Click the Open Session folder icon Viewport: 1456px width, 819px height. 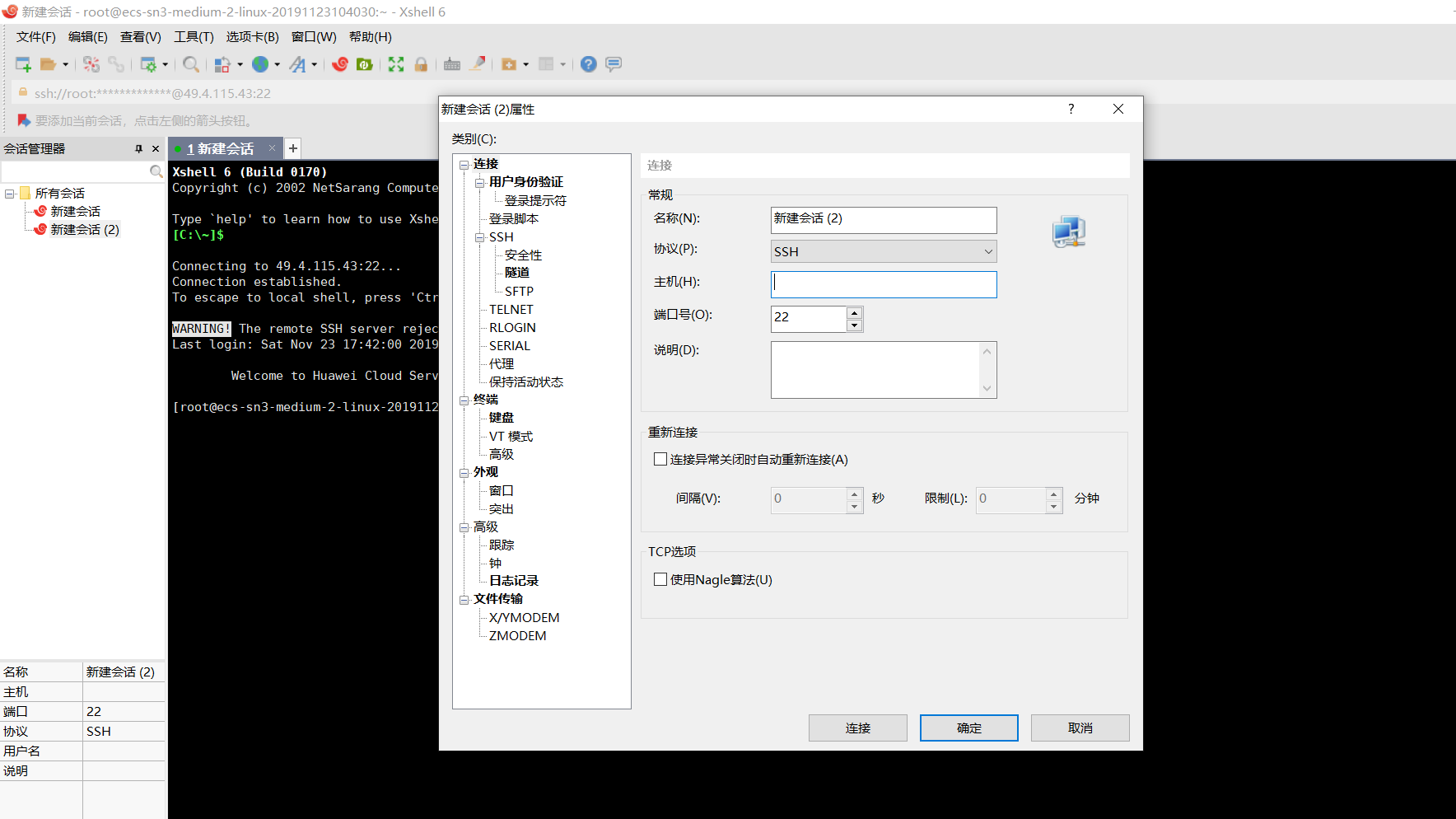[x=49, y=64]
